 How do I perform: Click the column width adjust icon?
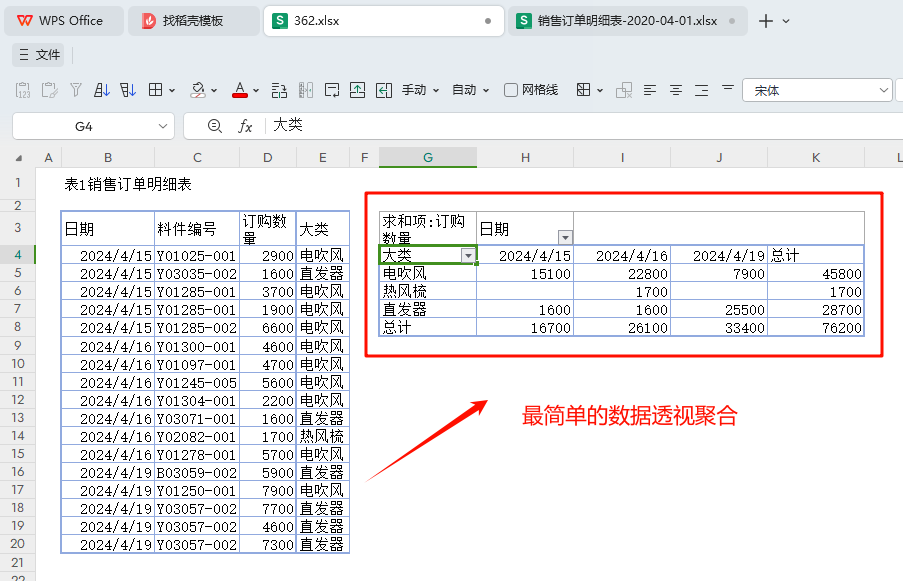pyautogui.click(x=306, y=90)
